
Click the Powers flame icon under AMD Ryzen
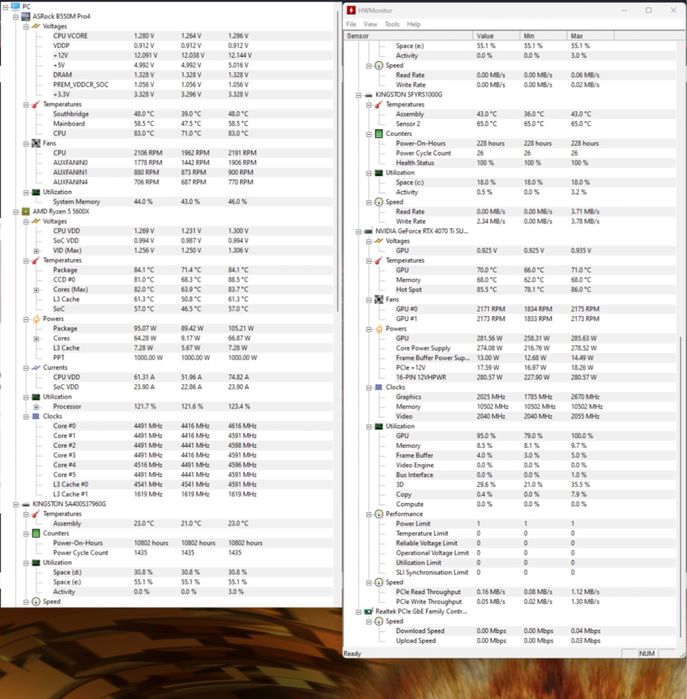click(36, 319)
